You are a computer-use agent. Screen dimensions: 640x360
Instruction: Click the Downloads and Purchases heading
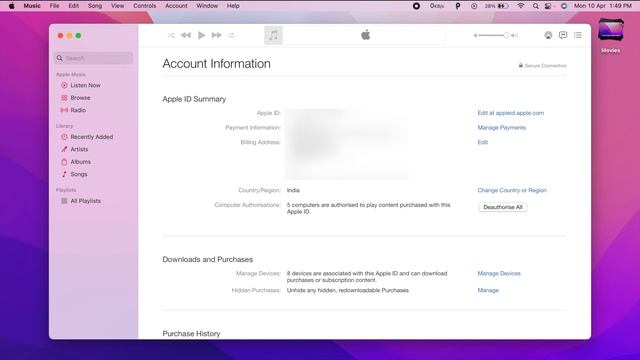(207, 260)
